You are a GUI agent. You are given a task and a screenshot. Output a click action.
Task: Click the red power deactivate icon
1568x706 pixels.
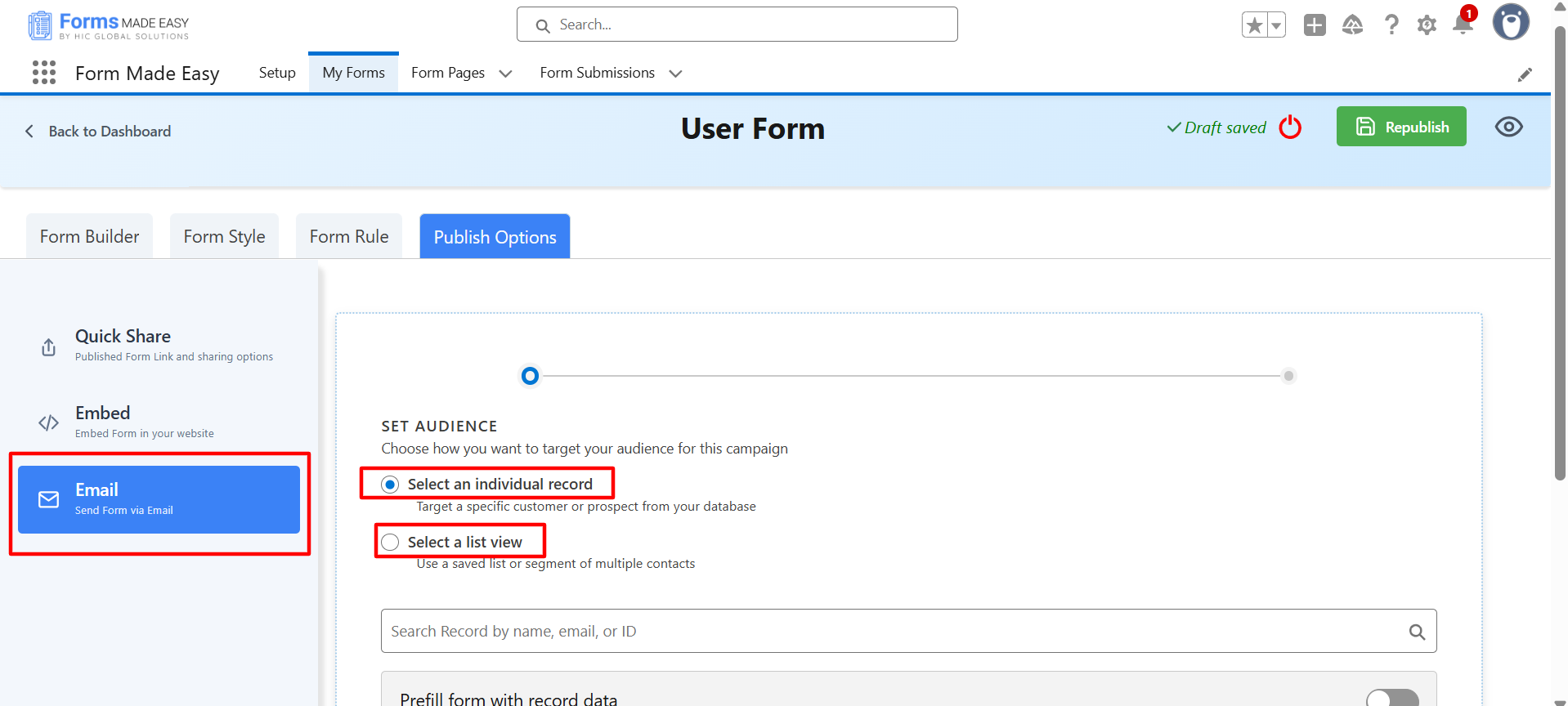tap(1290, 127)
